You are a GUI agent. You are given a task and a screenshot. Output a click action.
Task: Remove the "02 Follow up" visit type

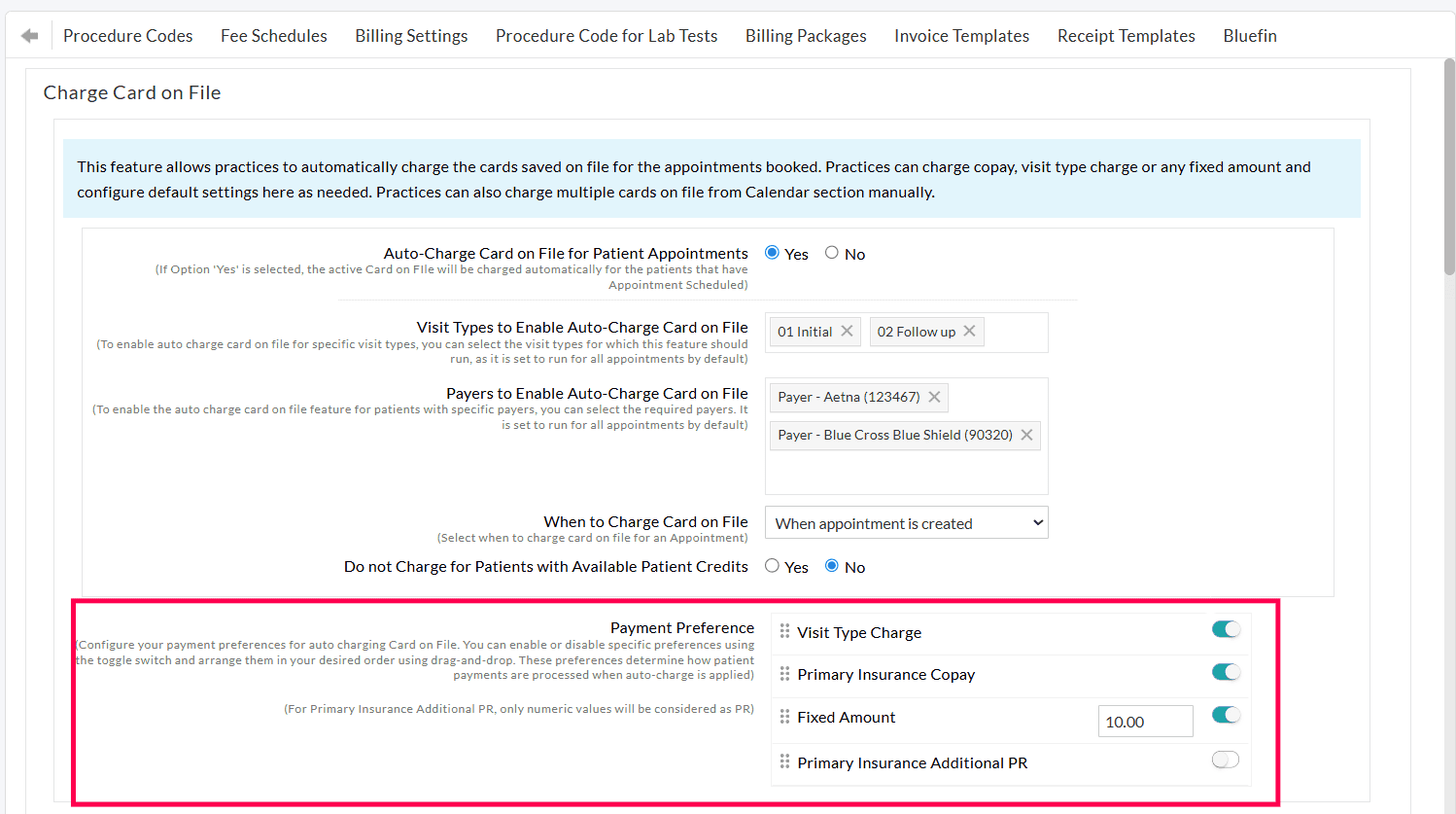[968, 331]
